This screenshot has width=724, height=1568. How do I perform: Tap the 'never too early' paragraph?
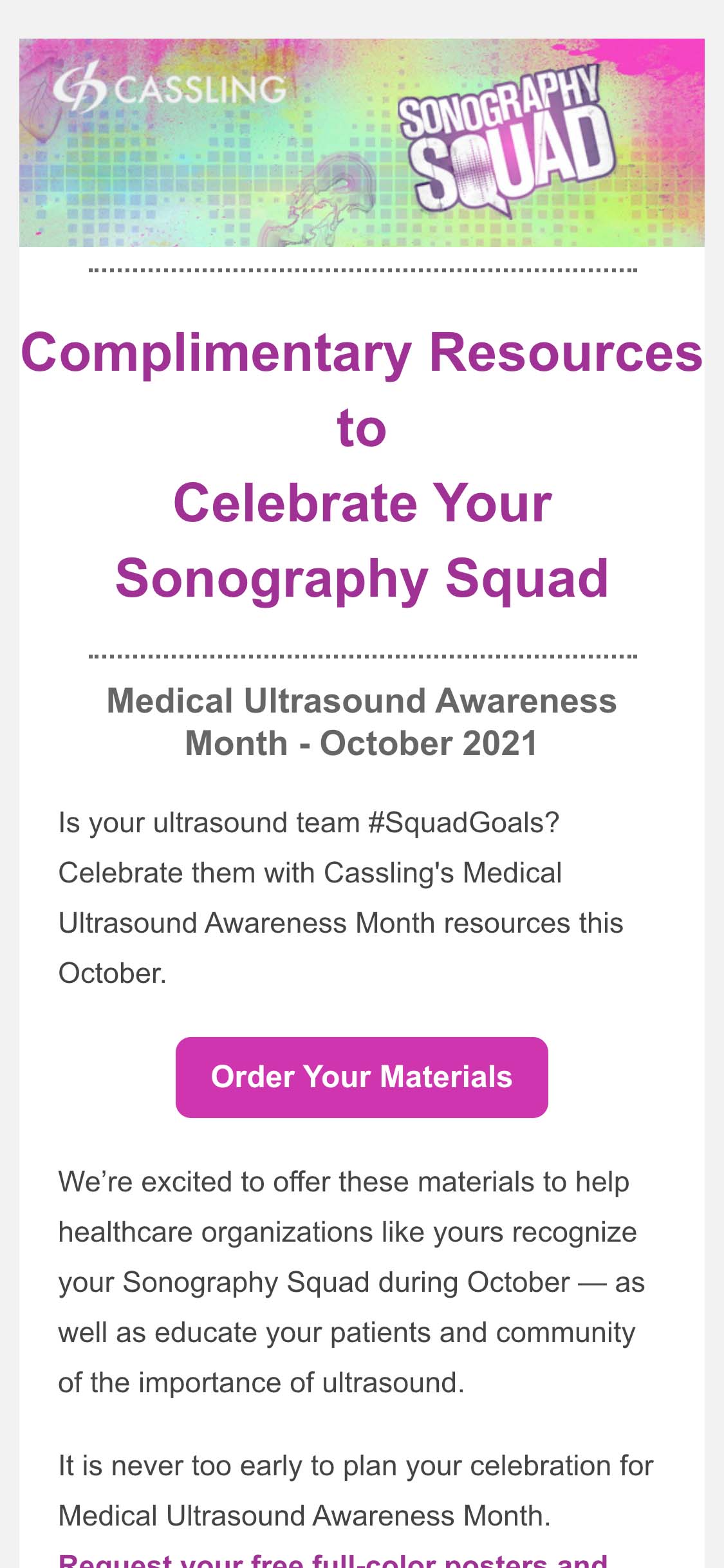(356, 1491)
